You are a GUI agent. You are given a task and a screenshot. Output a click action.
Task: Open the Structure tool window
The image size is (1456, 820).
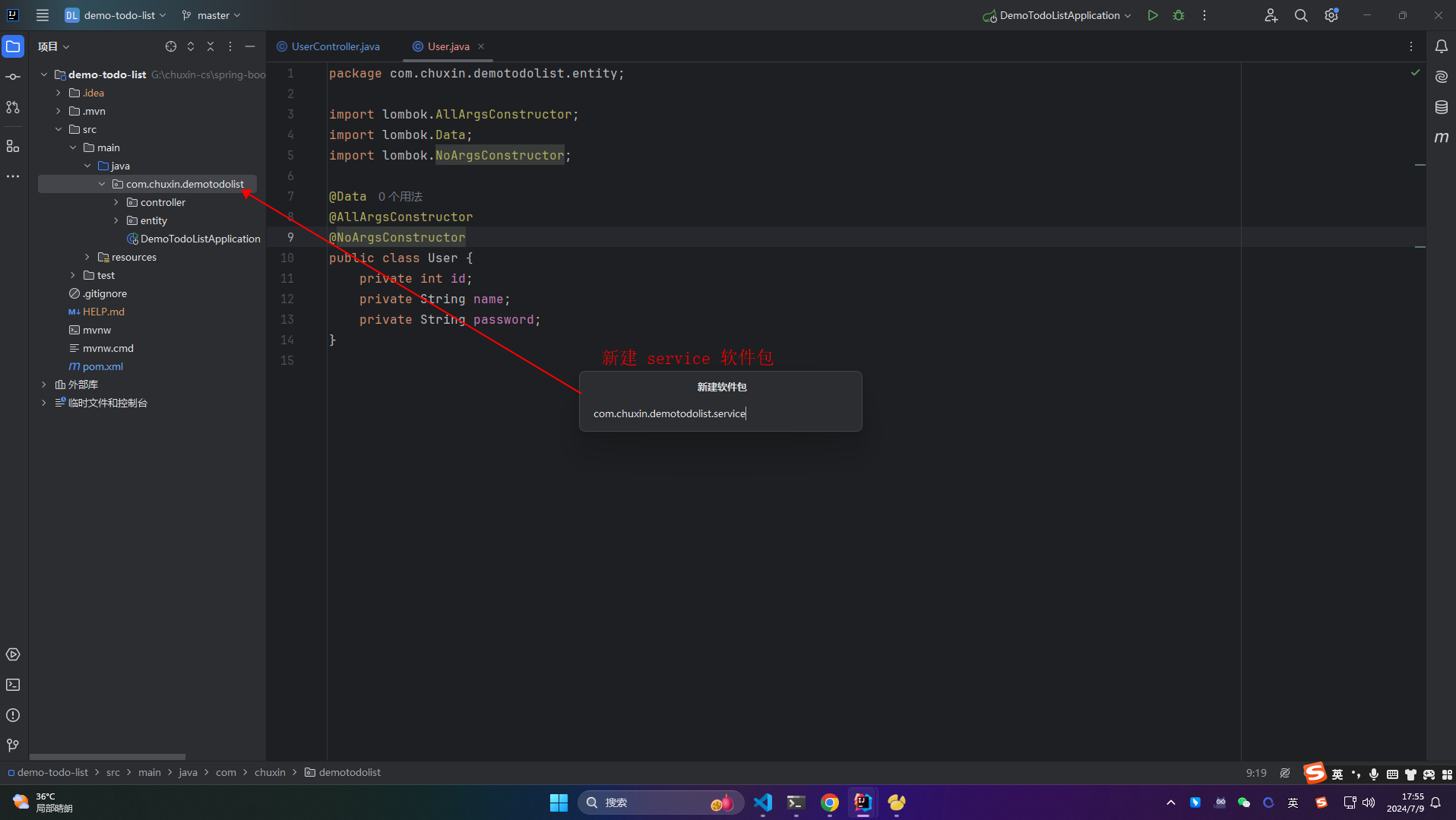click(13, 146)
